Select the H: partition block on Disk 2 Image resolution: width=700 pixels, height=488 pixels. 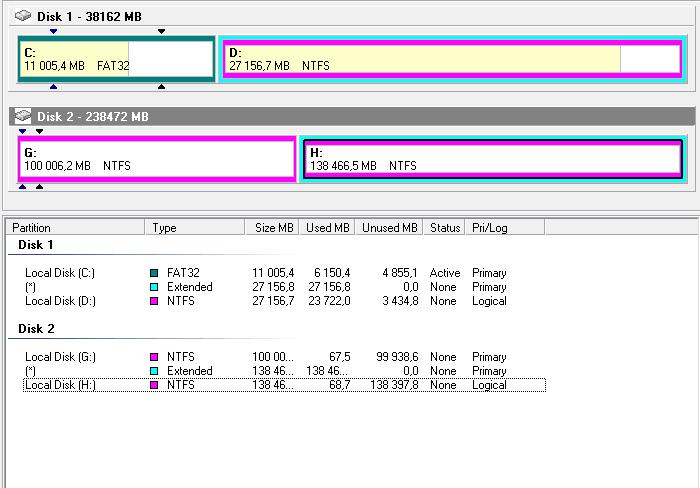point(492,159)
